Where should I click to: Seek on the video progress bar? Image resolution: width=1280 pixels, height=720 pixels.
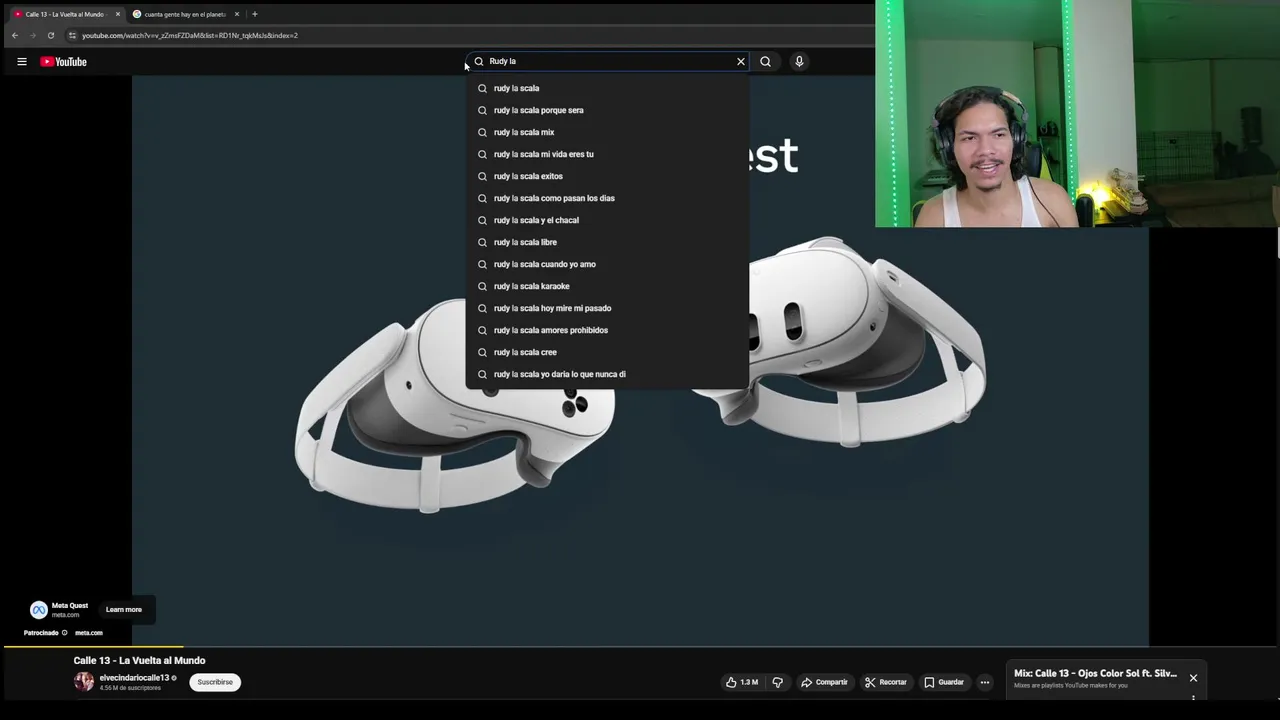(640, 647)
